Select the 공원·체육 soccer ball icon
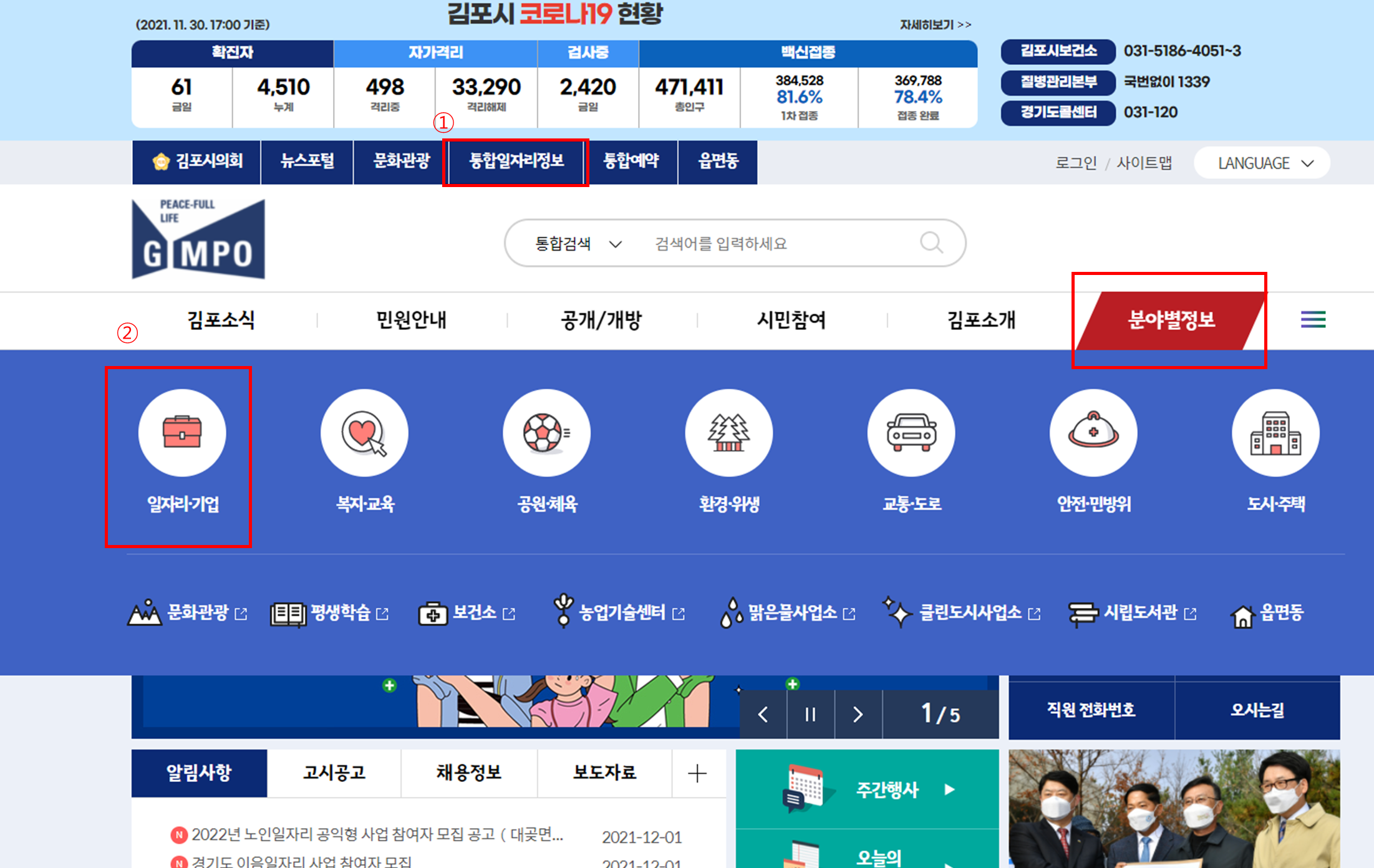Image resolution: width=1374 pixels, height=868 pixels. click(546, 432)
